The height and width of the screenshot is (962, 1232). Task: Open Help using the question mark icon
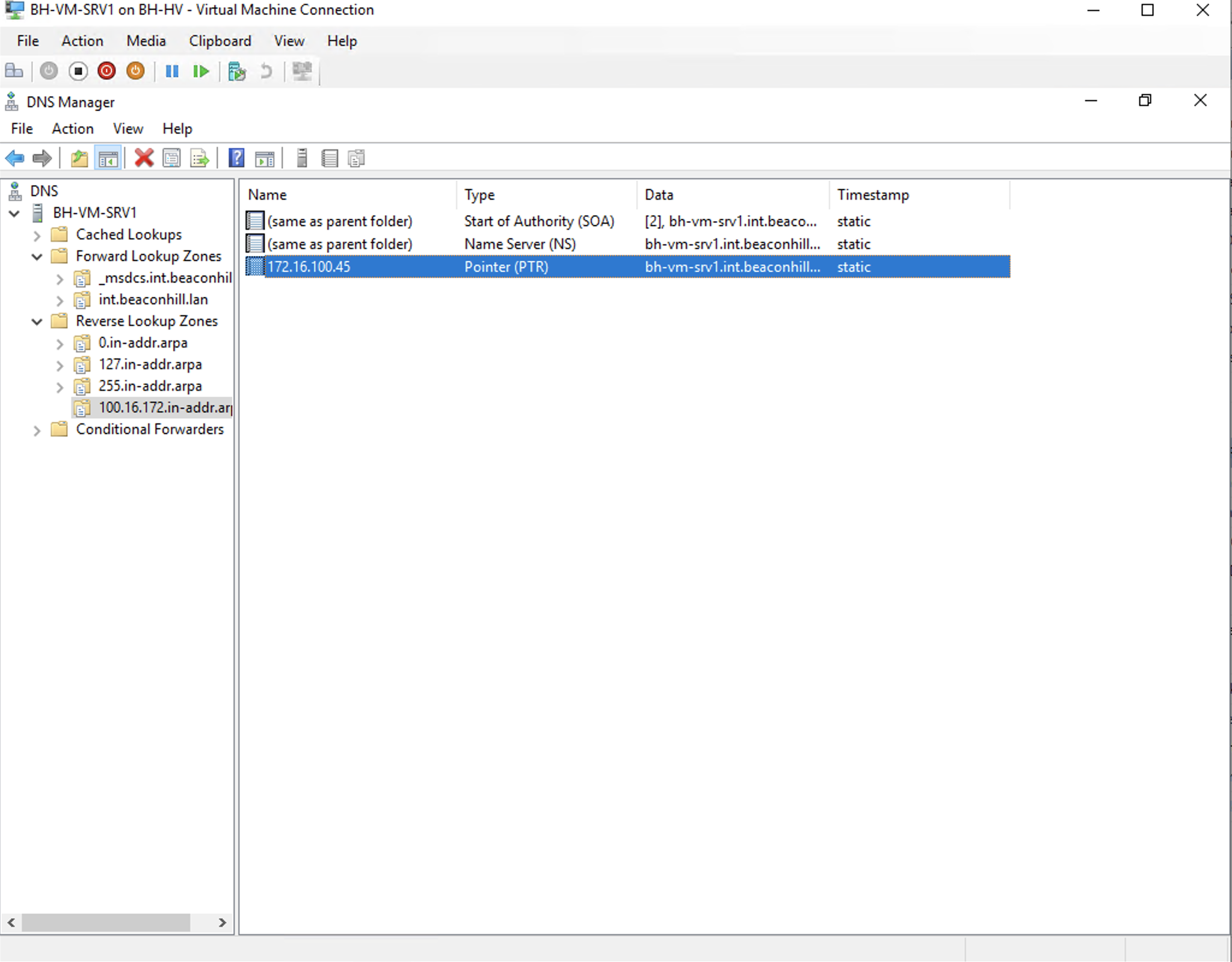coord(237,158)
